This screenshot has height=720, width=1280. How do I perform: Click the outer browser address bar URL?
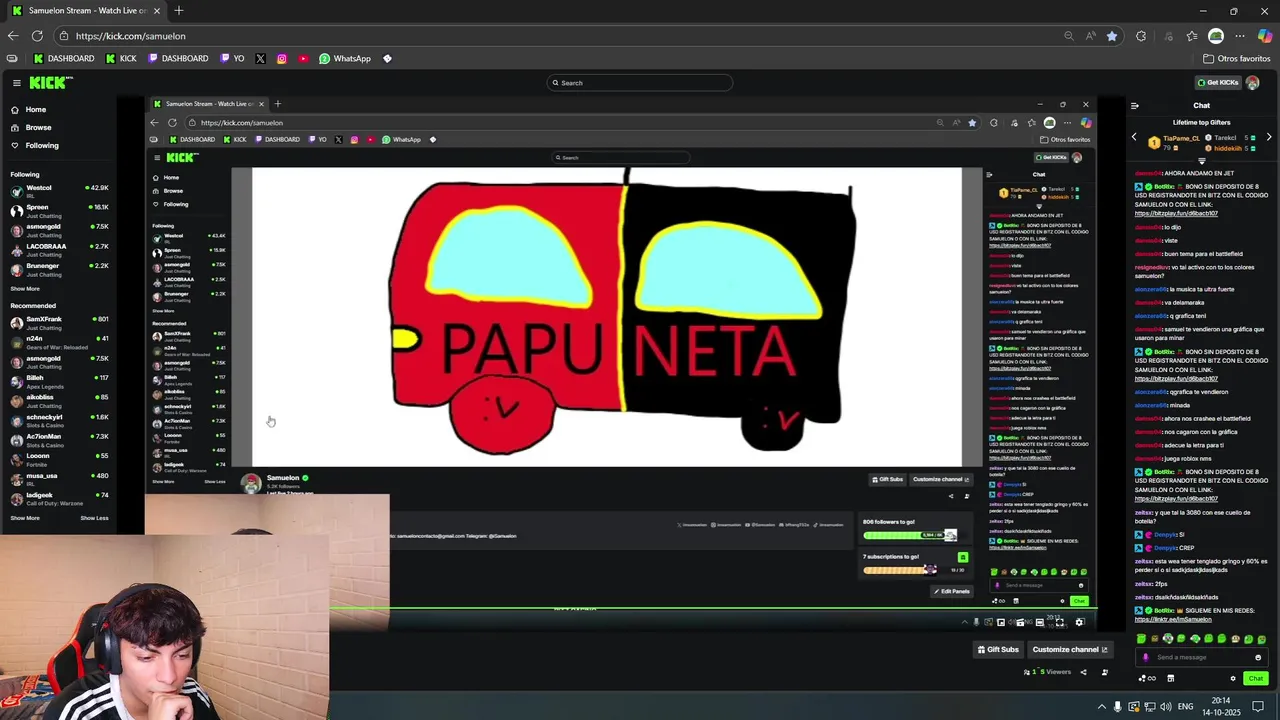point(130,36)
